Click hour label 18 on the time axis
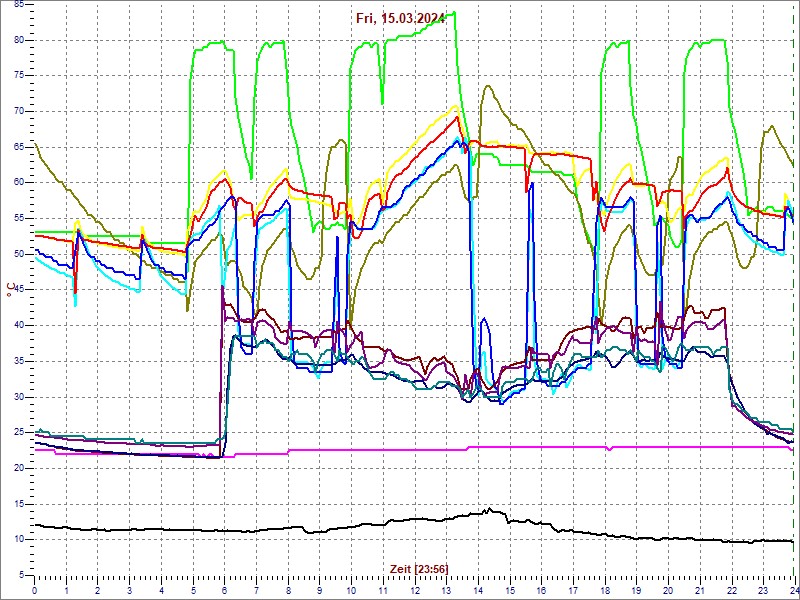 point(605,590)
